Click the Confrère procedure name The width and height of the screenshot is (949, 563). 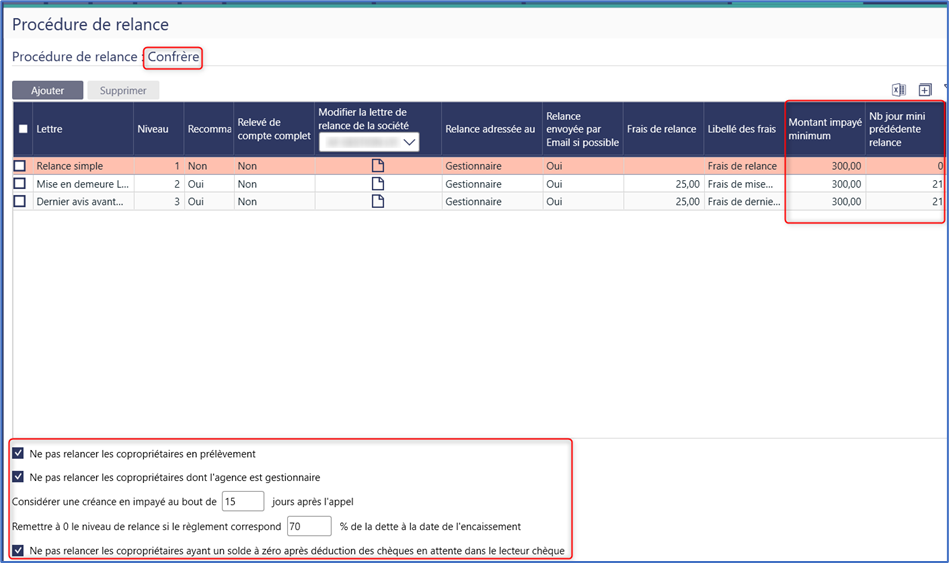pyautogui.click(x=173, y=57)
